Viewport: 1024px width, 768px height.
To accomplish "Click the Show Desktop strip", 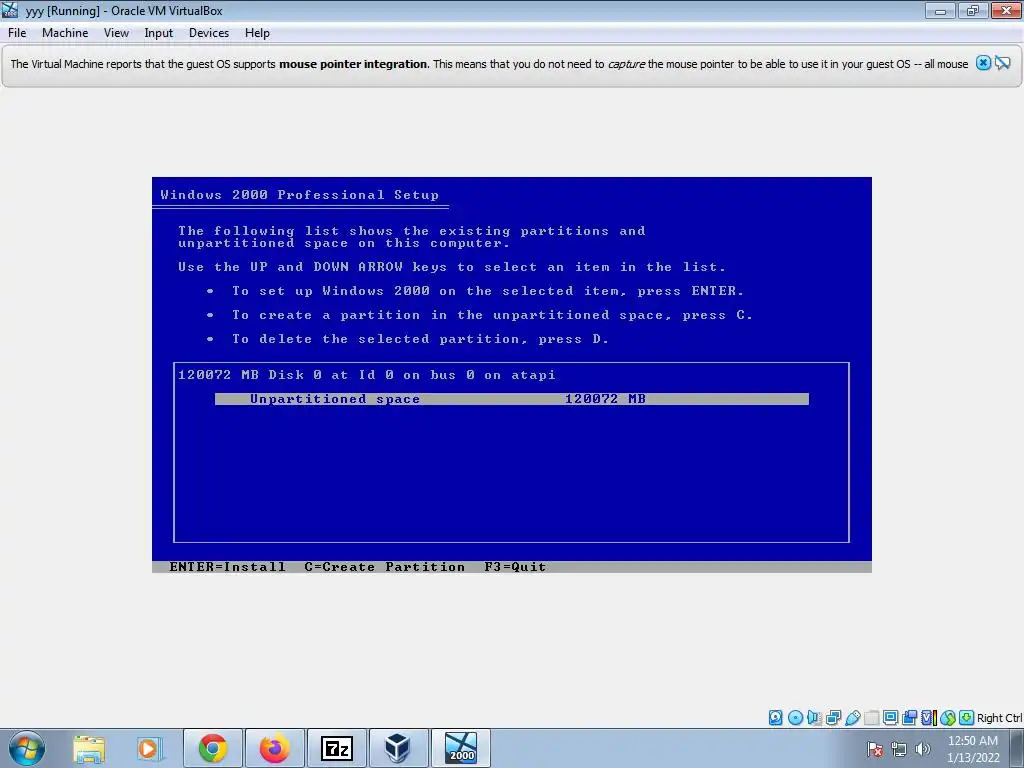I will click(1017, 748).
